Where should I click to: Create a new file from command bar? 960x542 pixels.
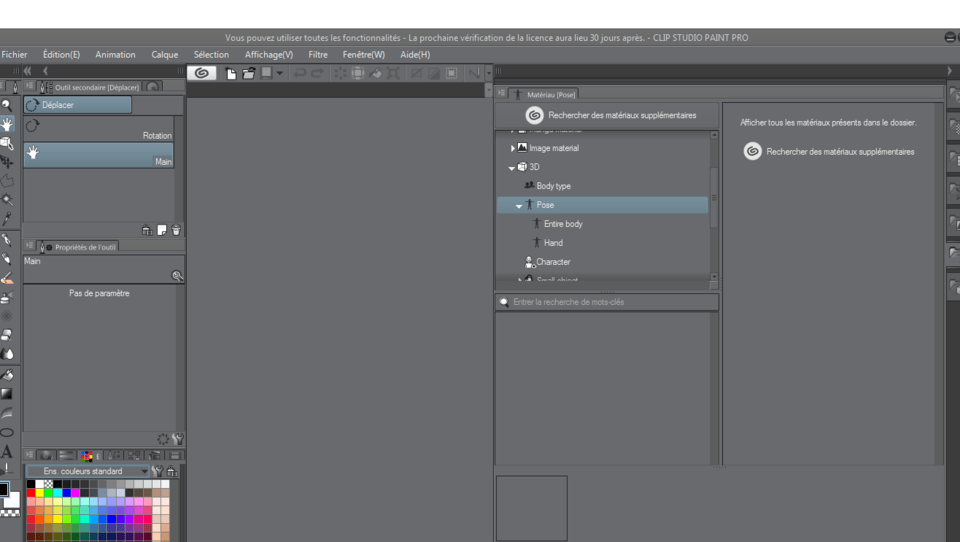231,73
